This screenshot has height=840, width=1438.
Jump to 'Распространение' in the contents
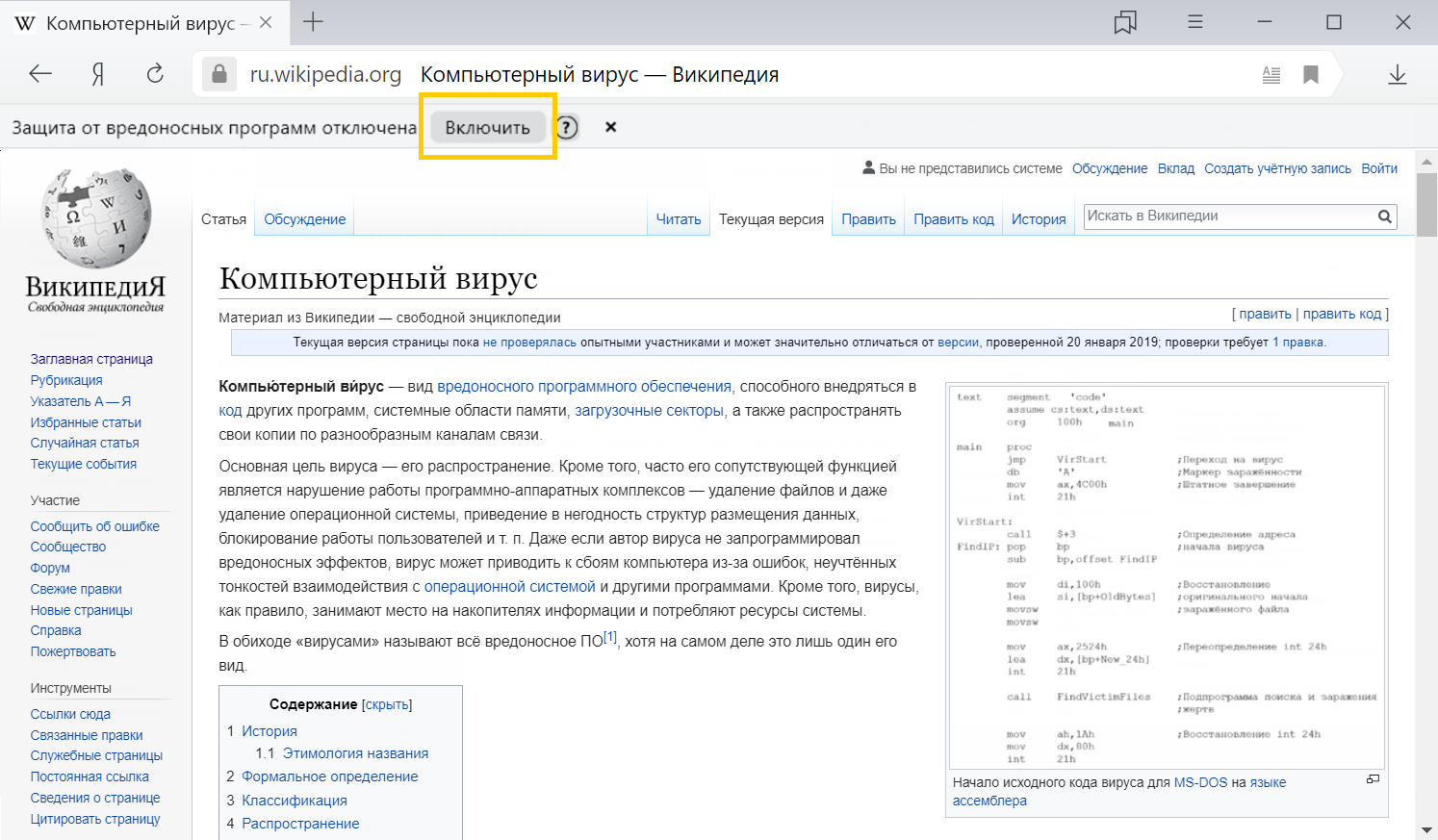pyautogui.click(x=300, y=824)
